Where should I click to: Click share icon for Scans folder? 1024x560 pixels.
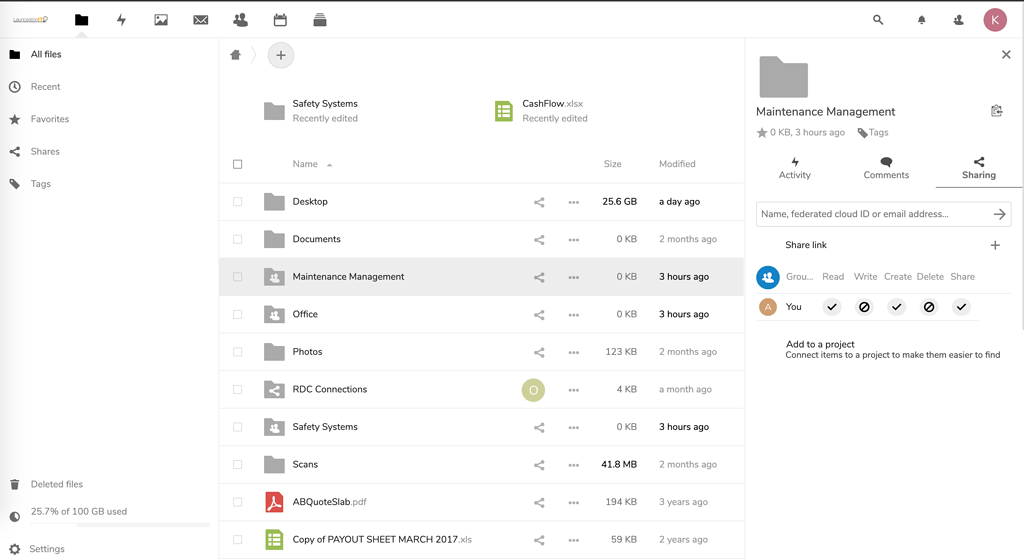(x=539, y=465)
